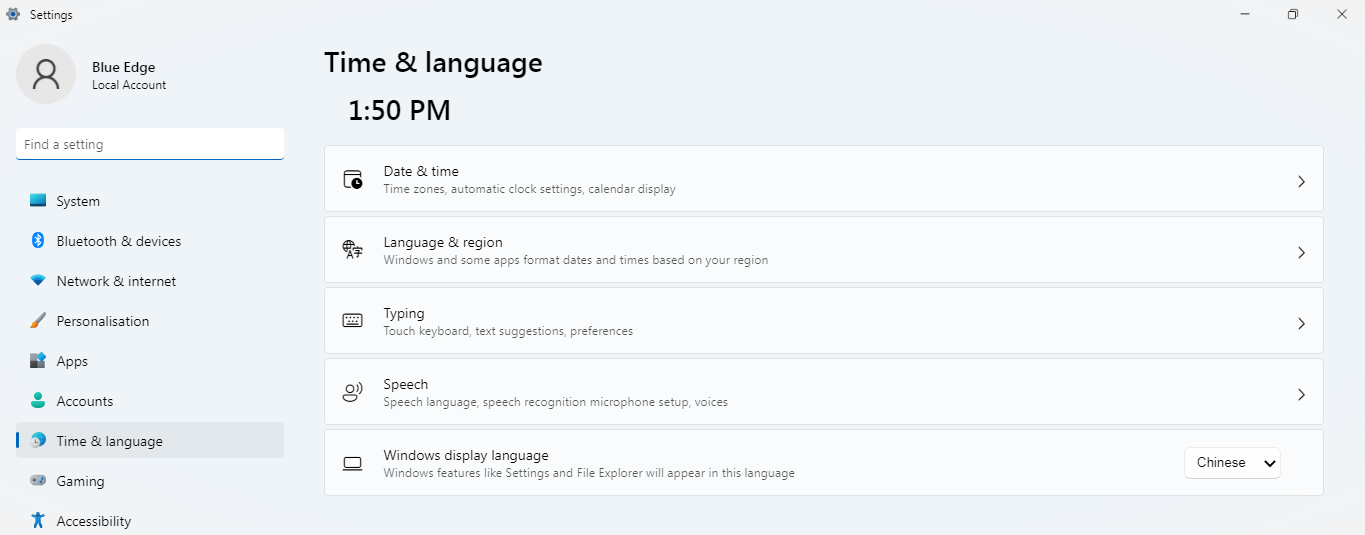Expand Date & time with chevron arrow
Image resolution: width=1365 pixels, height=535 pixels.
[1301, 182]
